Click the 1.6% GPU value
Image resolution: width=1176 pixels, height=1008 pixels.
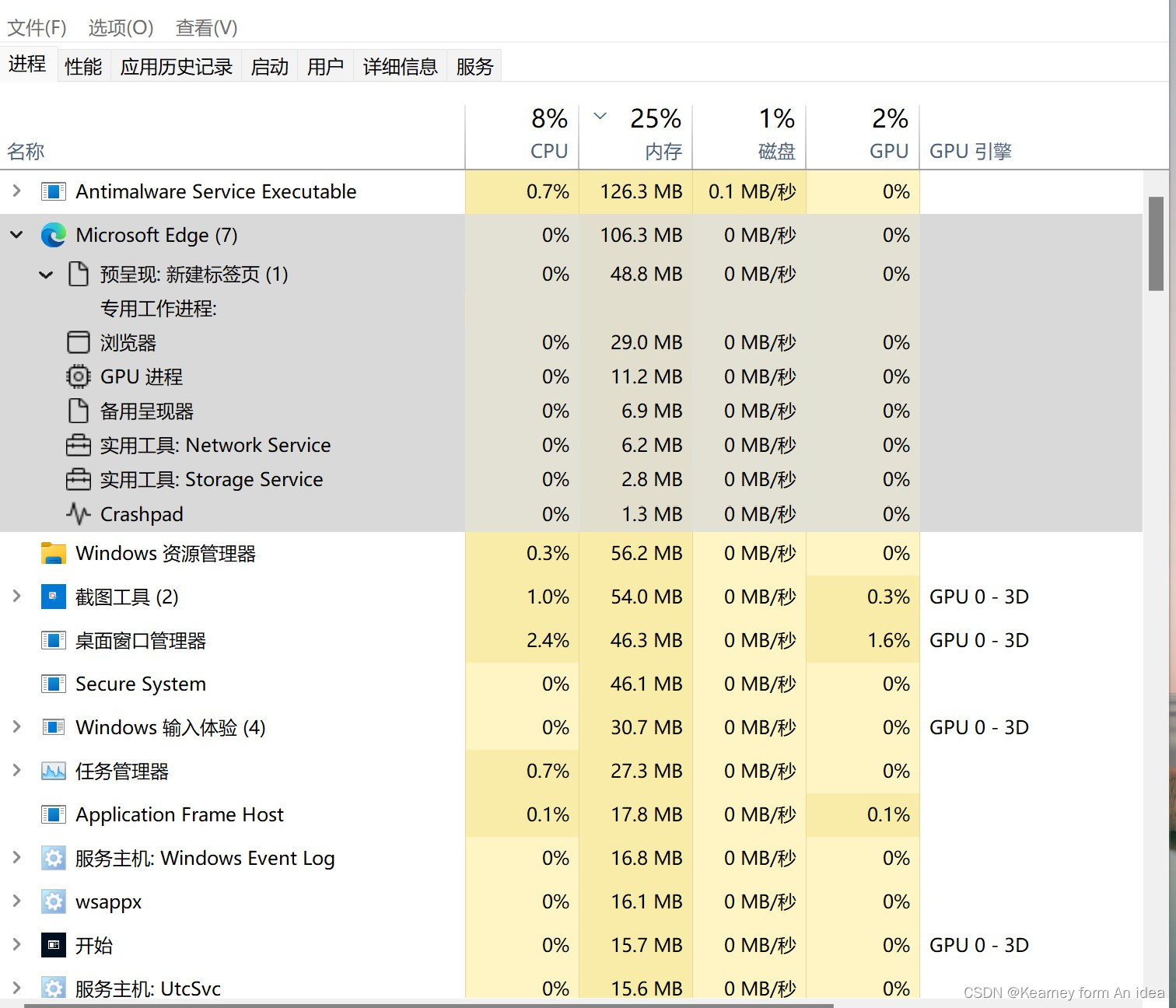pos(888,640)
